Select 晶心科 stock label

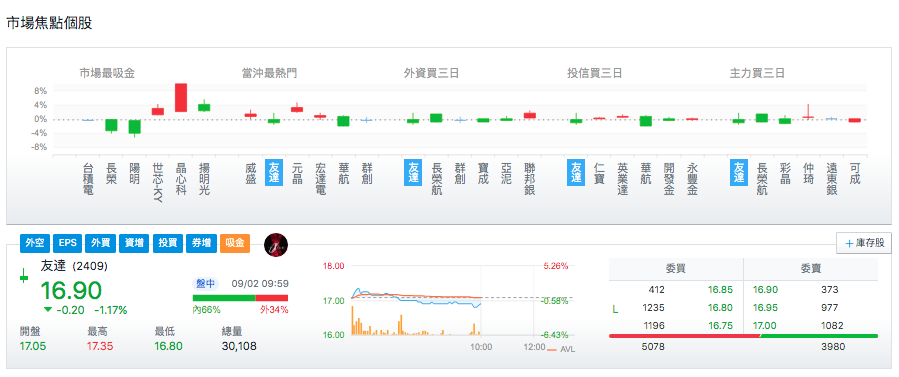181,178
